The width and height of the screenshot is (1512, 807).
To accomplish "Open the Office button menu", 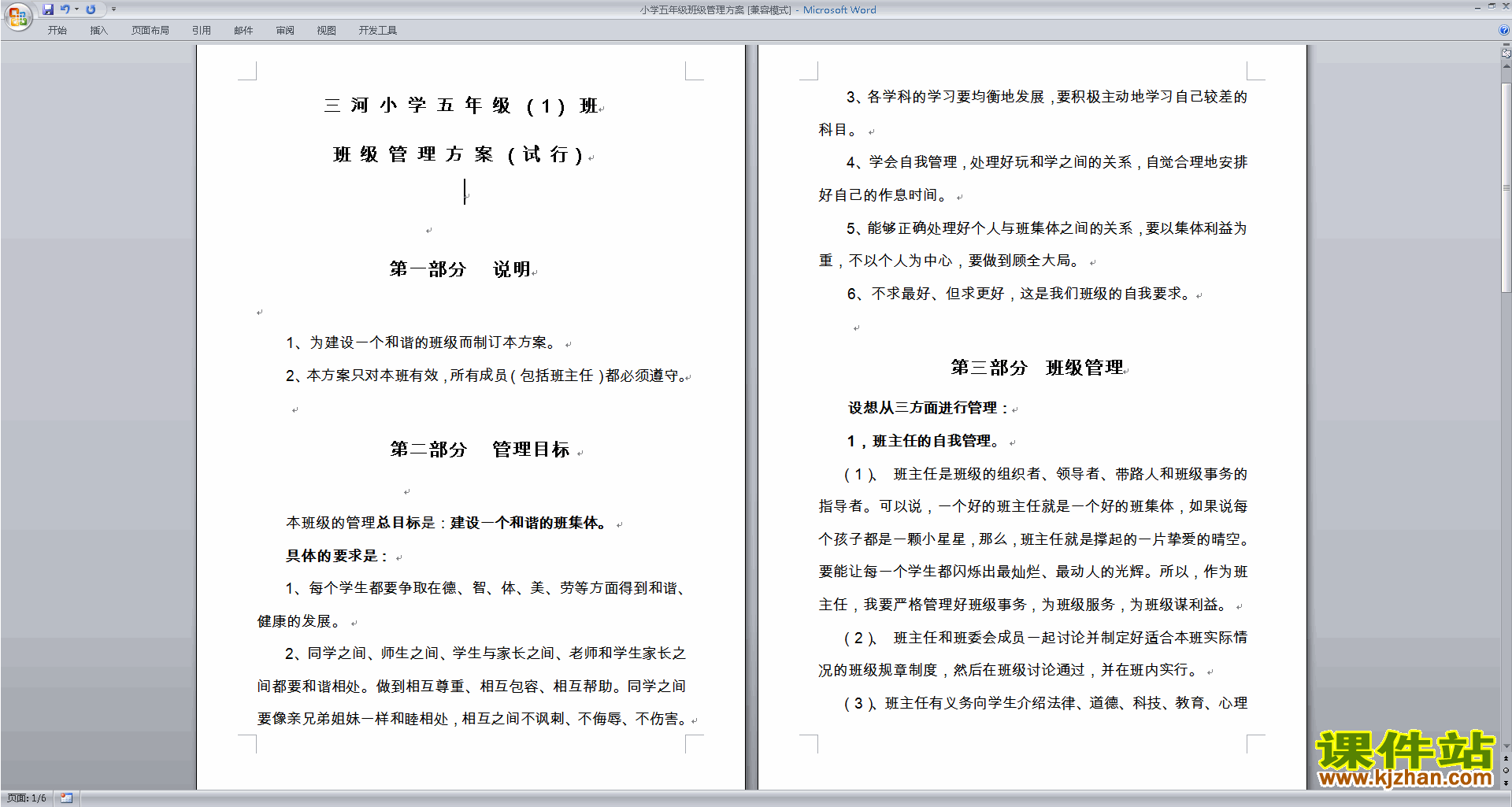I will tap(17, 16).
